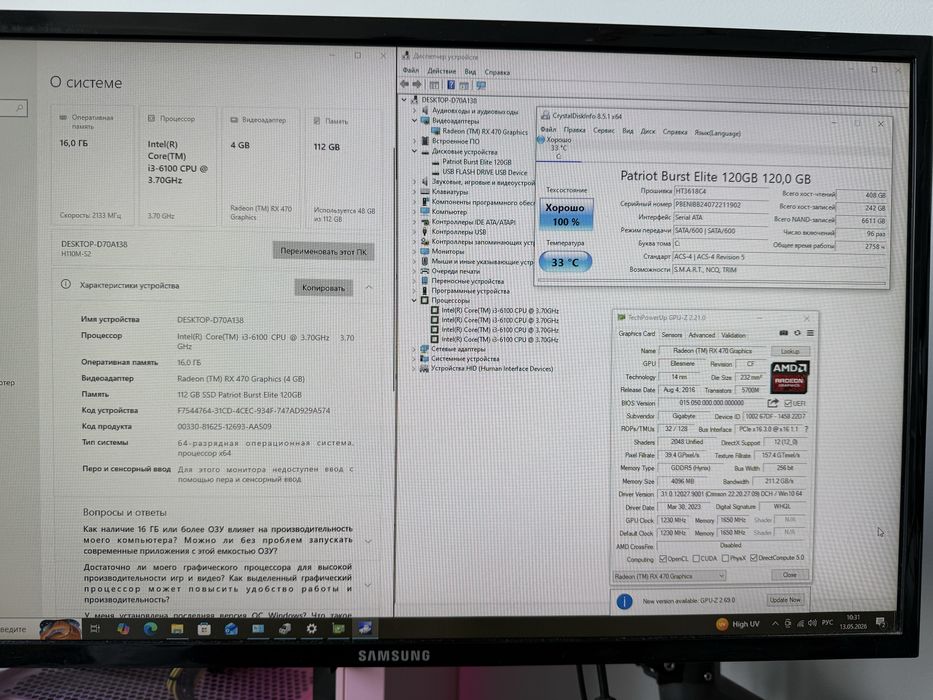The height and width of the screenshot is (700, 933).
Task: Select Radeon (TM) RX 470 Graphics tree item
Action: [x=484, y=132]
